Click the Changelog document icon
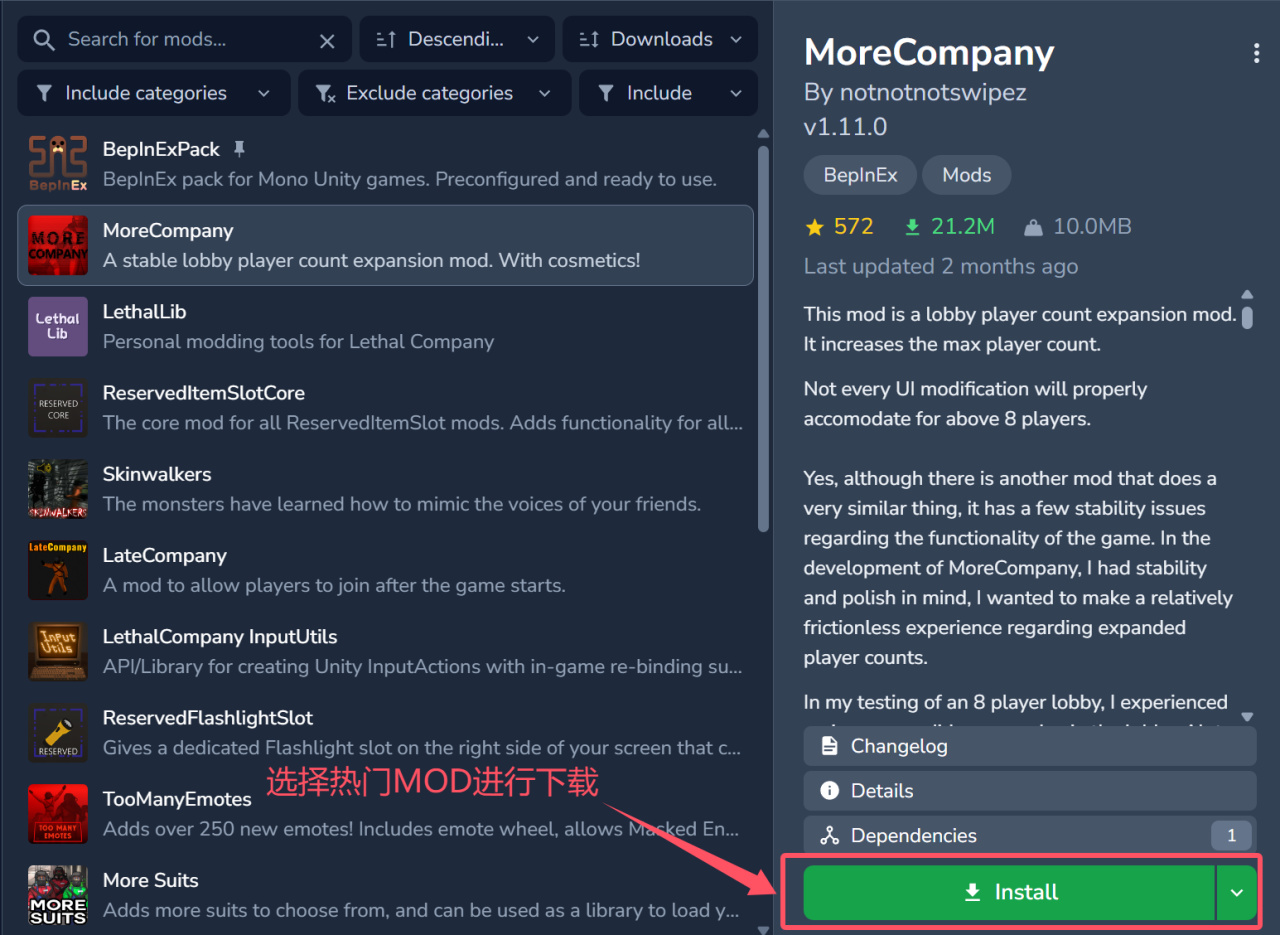The height and width of the screenshot is (935, 1280). [829, 746]
